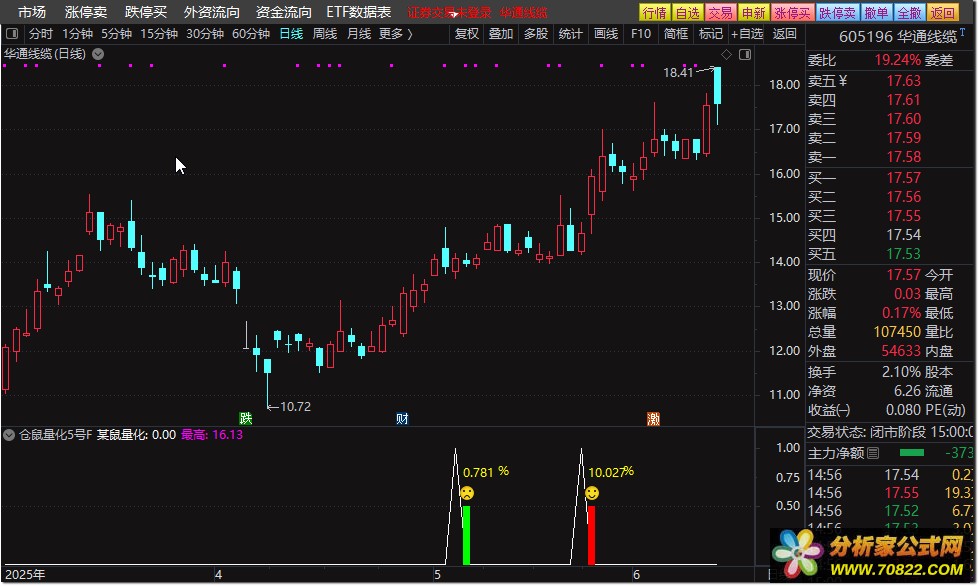This screenshot has height=586, width=980.
Task: Click the 18.41 high price label
Action: point(678,72)
